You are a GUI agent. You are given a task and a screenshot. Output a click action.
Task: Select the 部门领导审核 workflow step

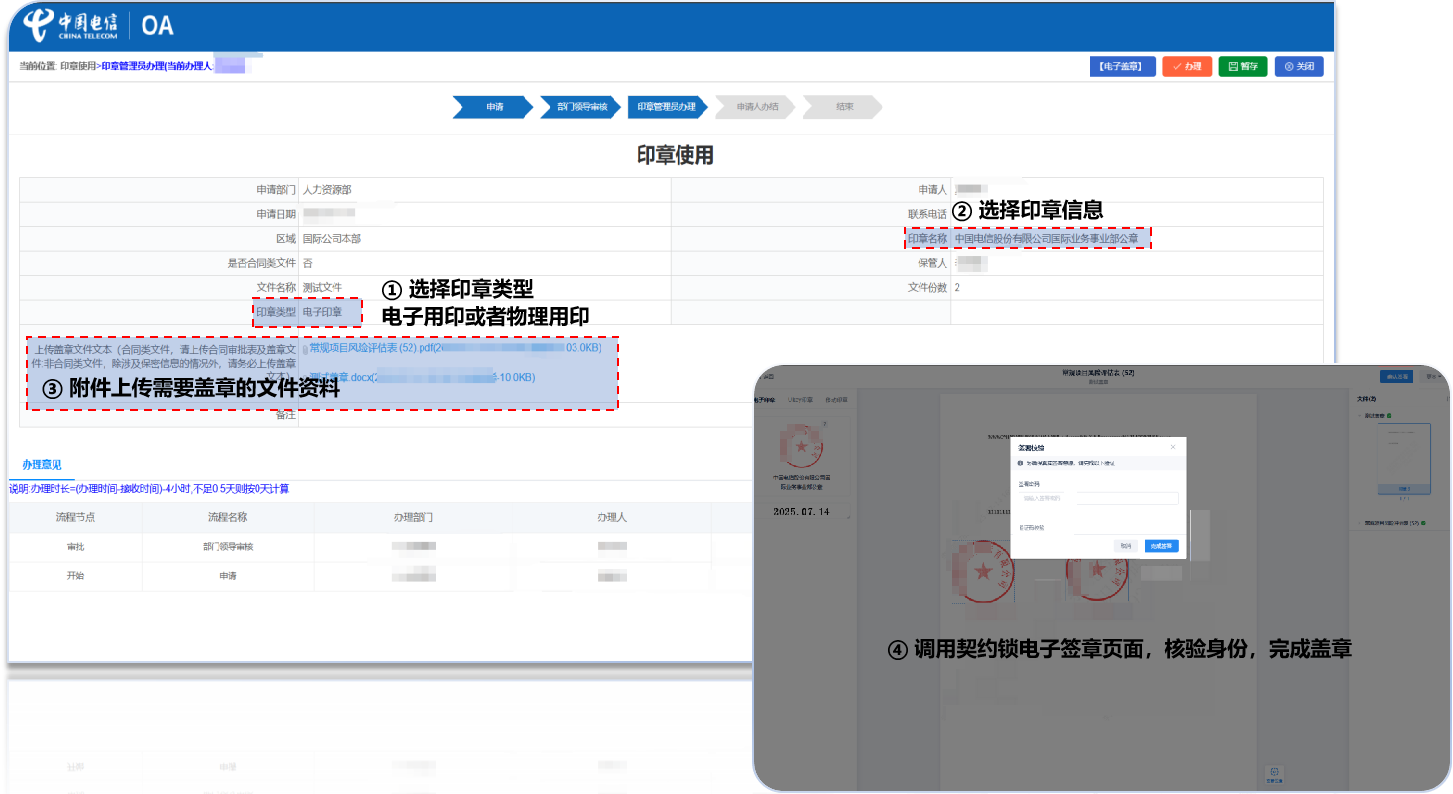click(x=581, y=107)
